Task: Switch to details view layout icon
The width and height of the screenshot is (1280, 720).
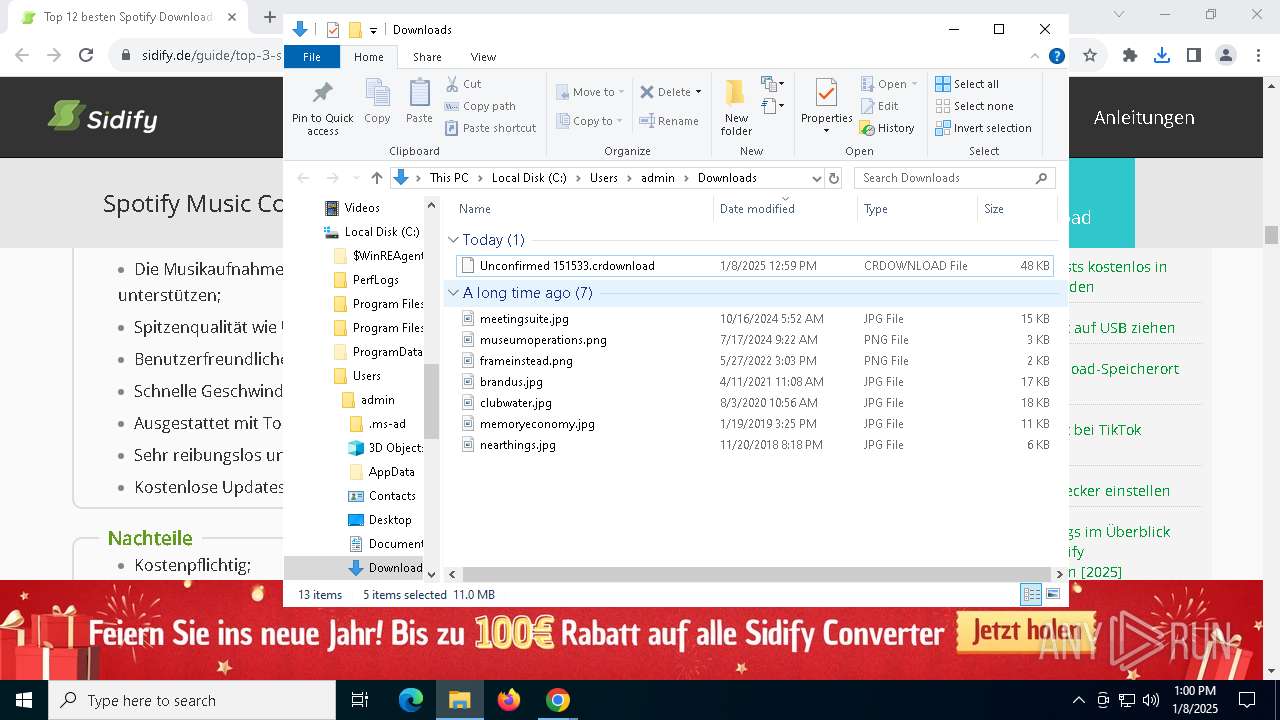Action: (x=1031, y=595)
